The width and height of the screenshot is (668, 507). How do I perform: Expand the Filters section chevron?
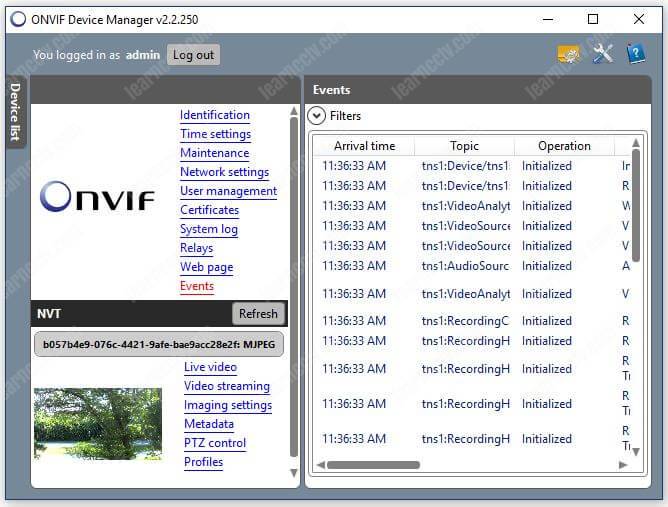[316, 116]
